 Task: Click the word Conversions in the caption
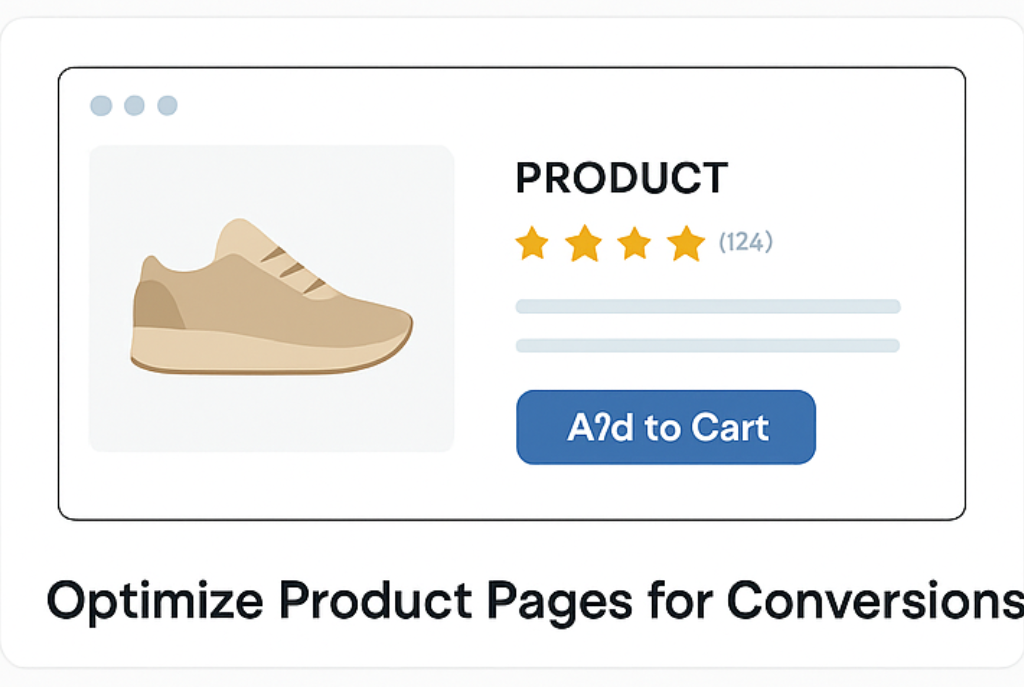coord(875,600)
